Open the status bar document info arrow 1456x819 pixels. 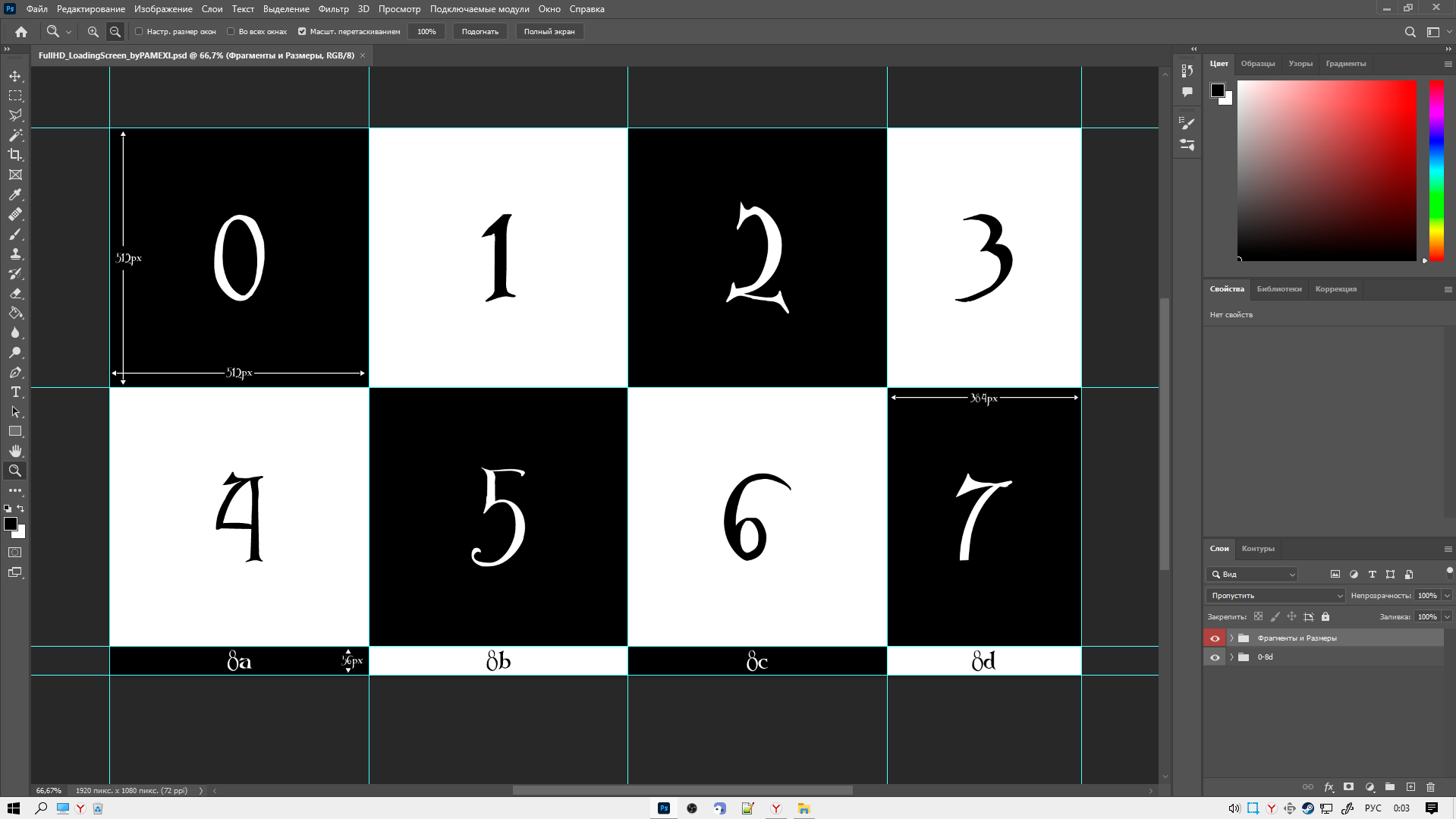pyautogui.click(x=201, y=791)
